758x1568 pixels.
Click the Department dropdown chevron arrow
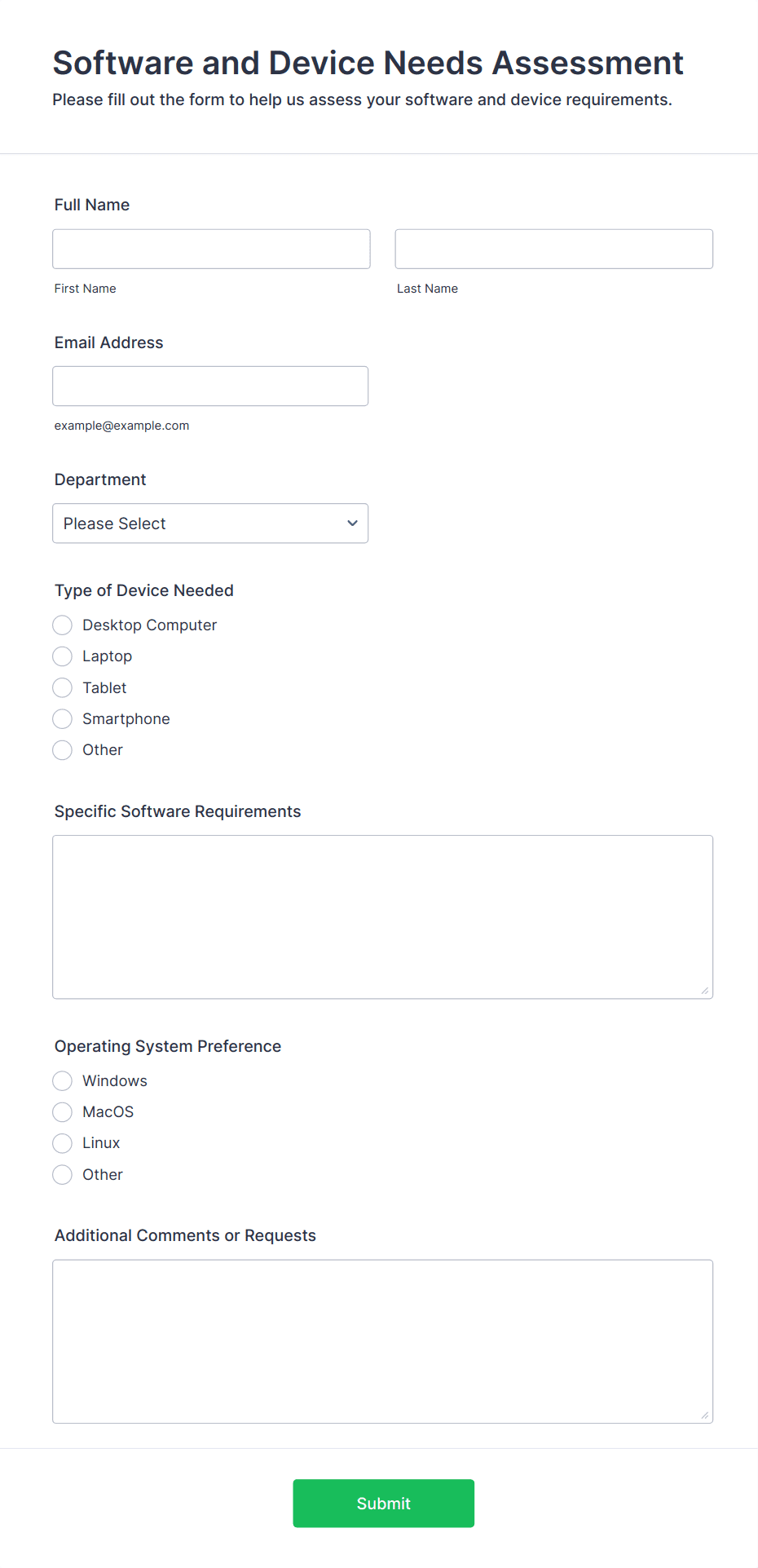[352, 523]
